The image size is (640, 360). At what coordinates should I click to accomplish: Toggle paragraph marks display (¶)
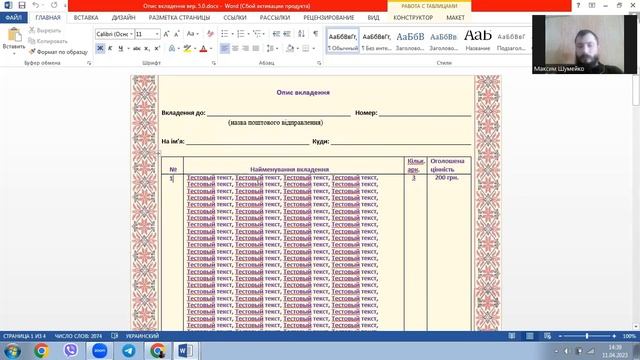pos(316,34)
